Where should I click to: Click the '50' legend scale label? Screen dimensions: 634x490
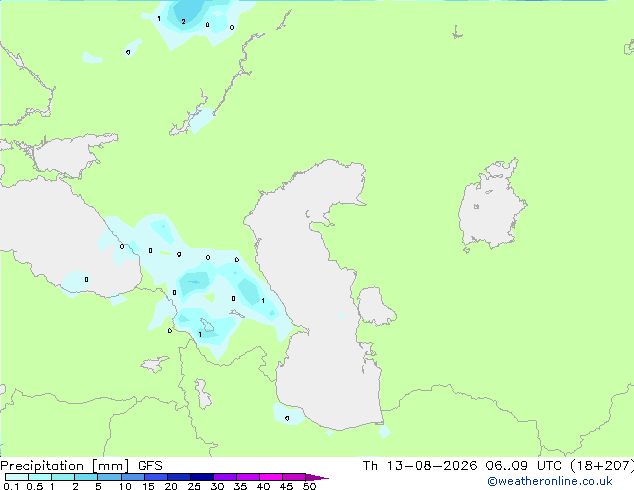pyautogui.click(x=309, y=486)
